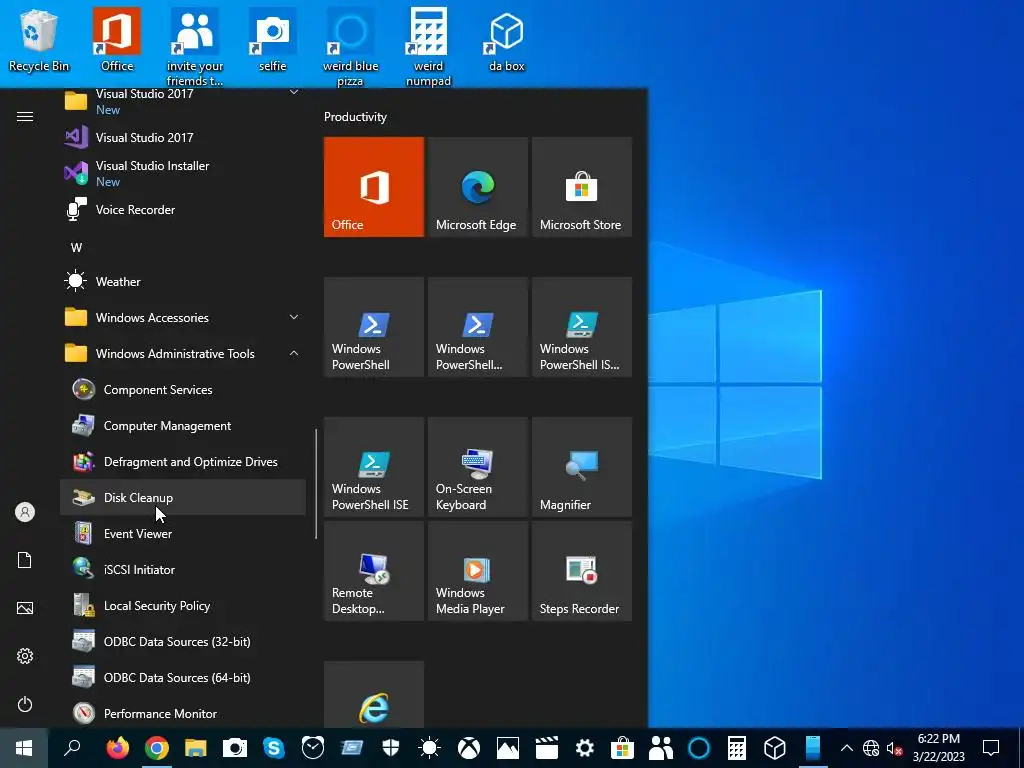The width and height of the screenshot is (1024, 768).
Task: Select the Recycle Bin desktop icon
Action: click(39, 40)
